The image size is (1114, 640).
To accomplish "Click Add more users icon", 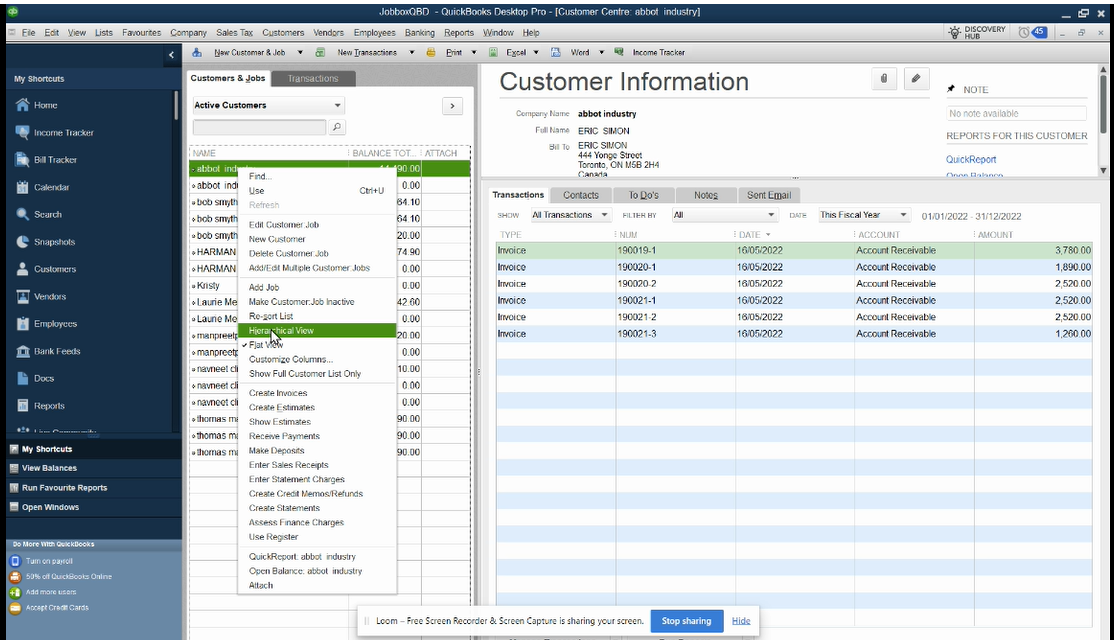I will point(15,592).
